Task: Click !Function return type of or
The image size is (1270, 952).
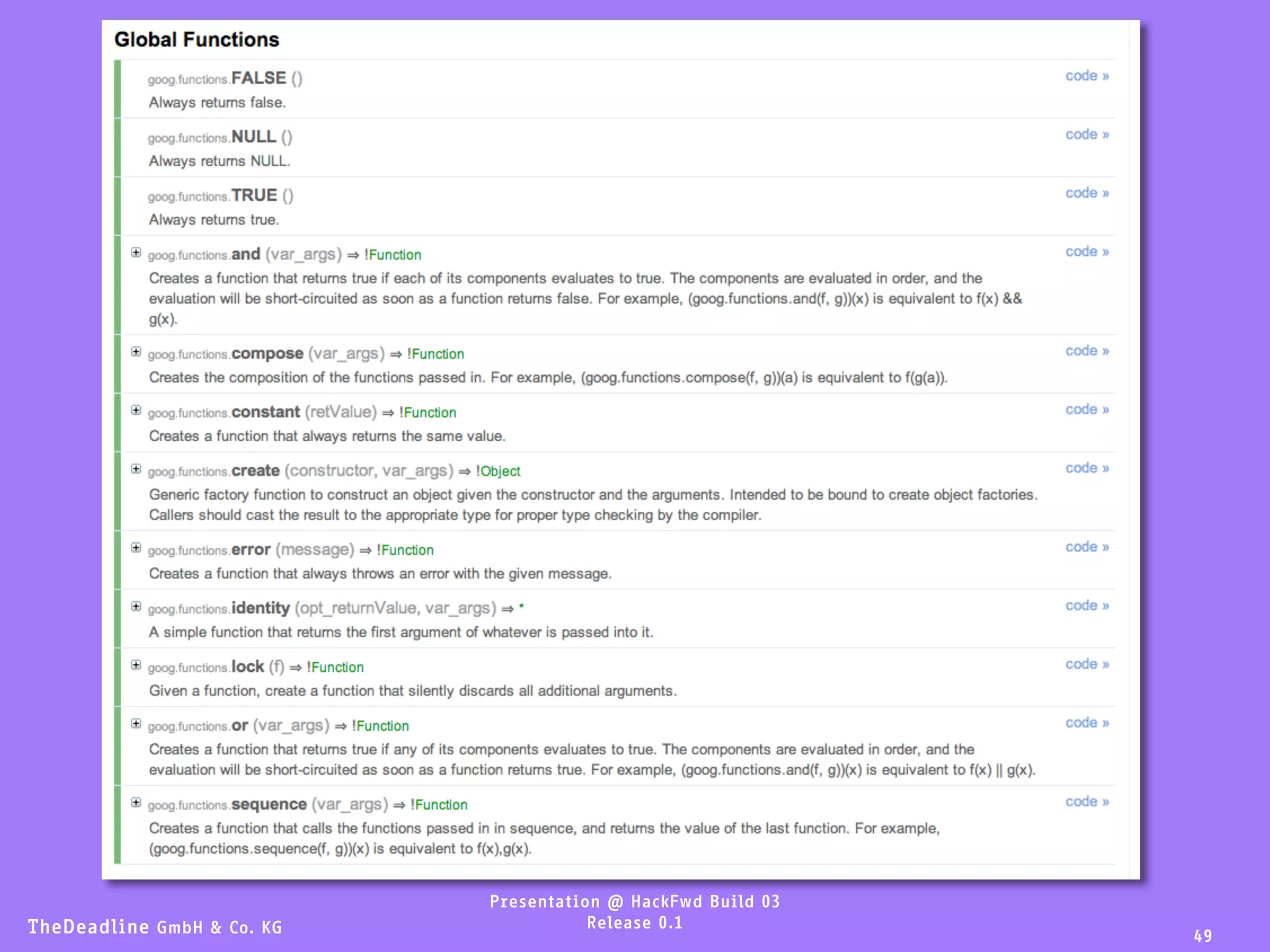Action: point(380,726)
